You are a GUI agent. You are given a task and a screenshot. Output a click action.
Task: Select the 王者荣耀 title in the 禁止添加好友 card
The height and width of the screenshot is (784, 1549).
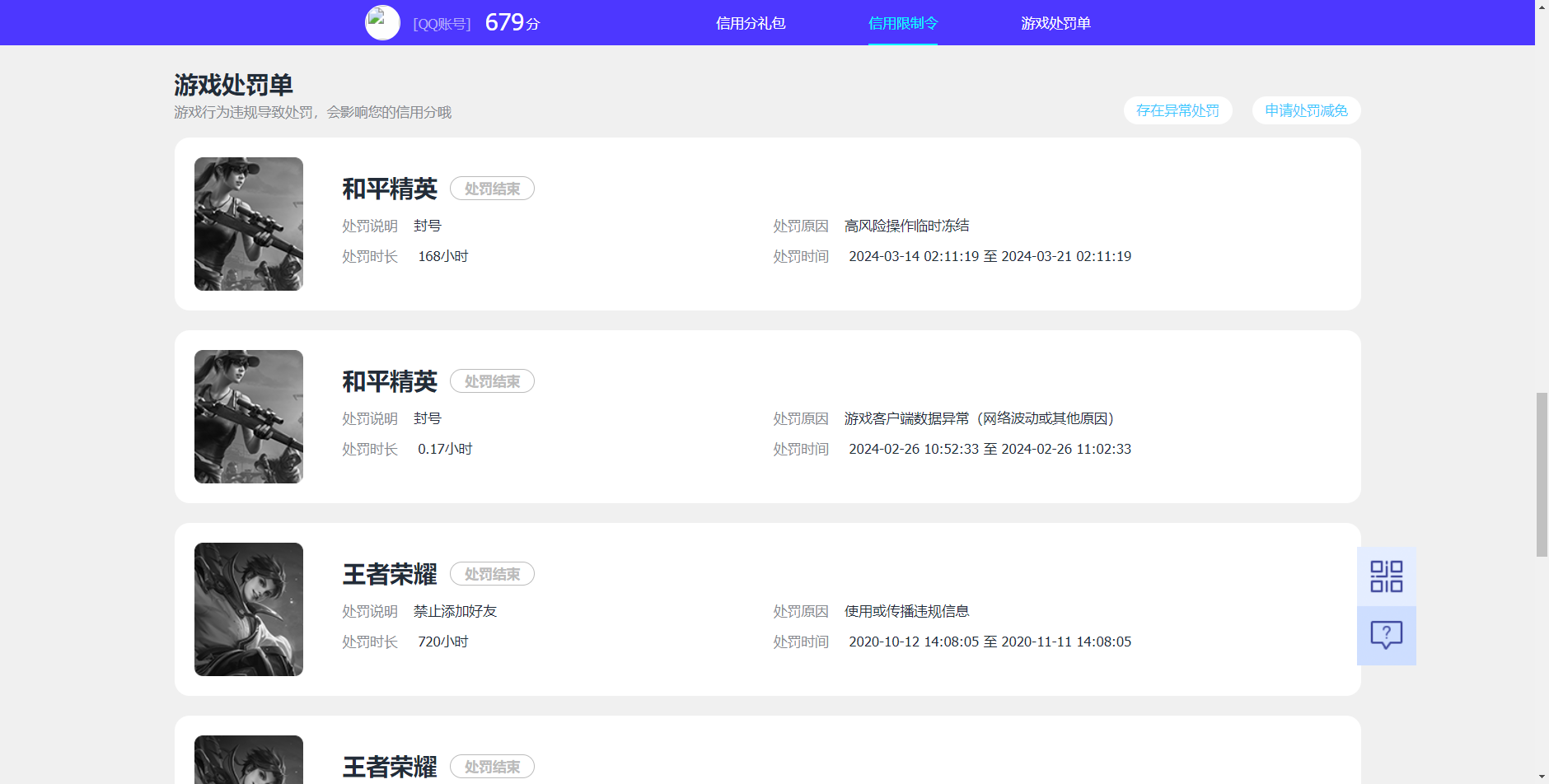coord(390,574)
